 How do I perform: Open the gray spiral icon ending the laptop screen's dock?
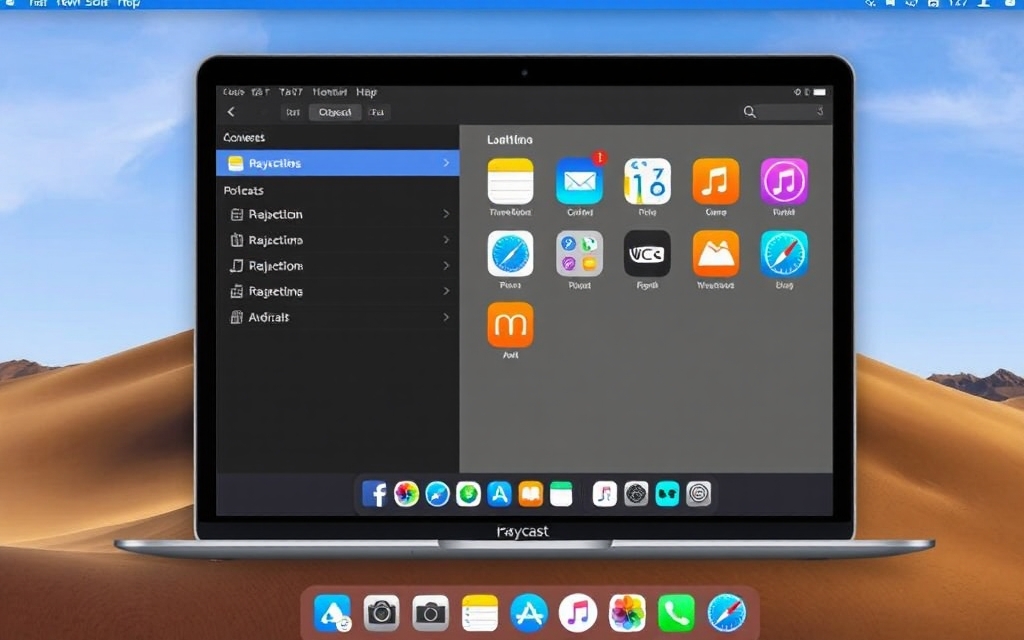698,494
